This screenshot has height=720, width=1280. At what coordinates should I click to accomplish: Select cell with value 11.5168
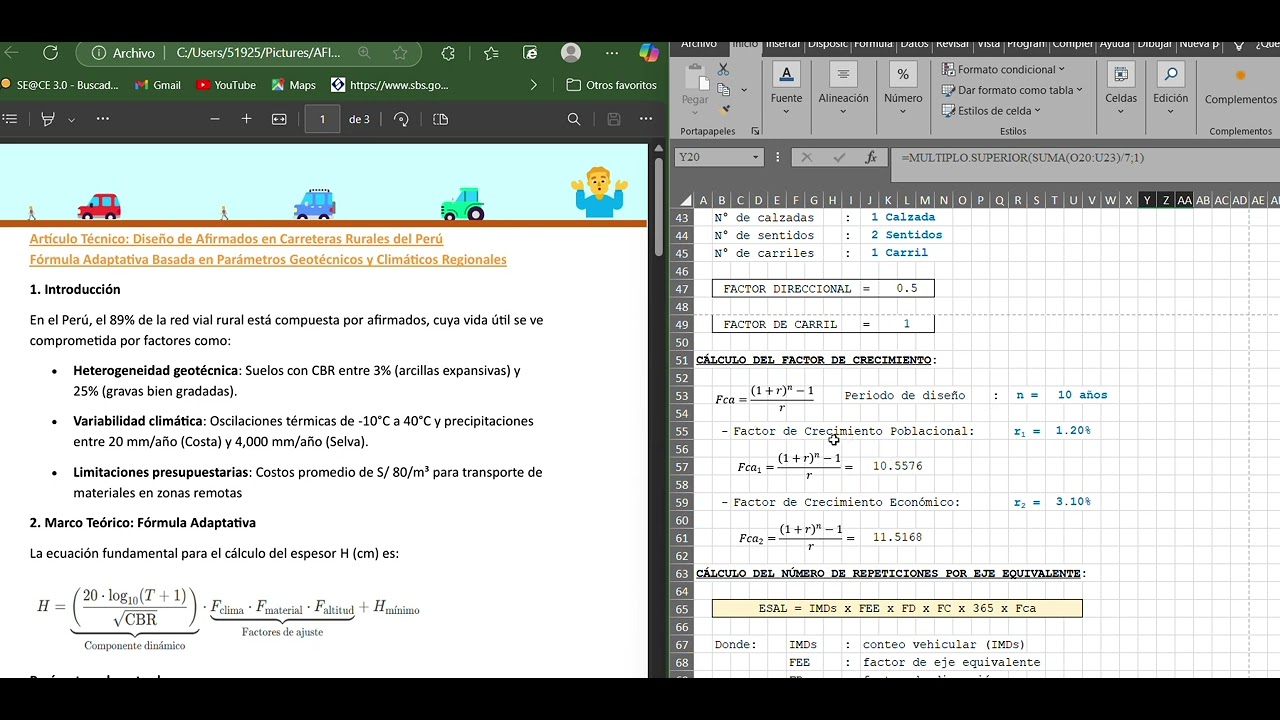coord(898,537)
